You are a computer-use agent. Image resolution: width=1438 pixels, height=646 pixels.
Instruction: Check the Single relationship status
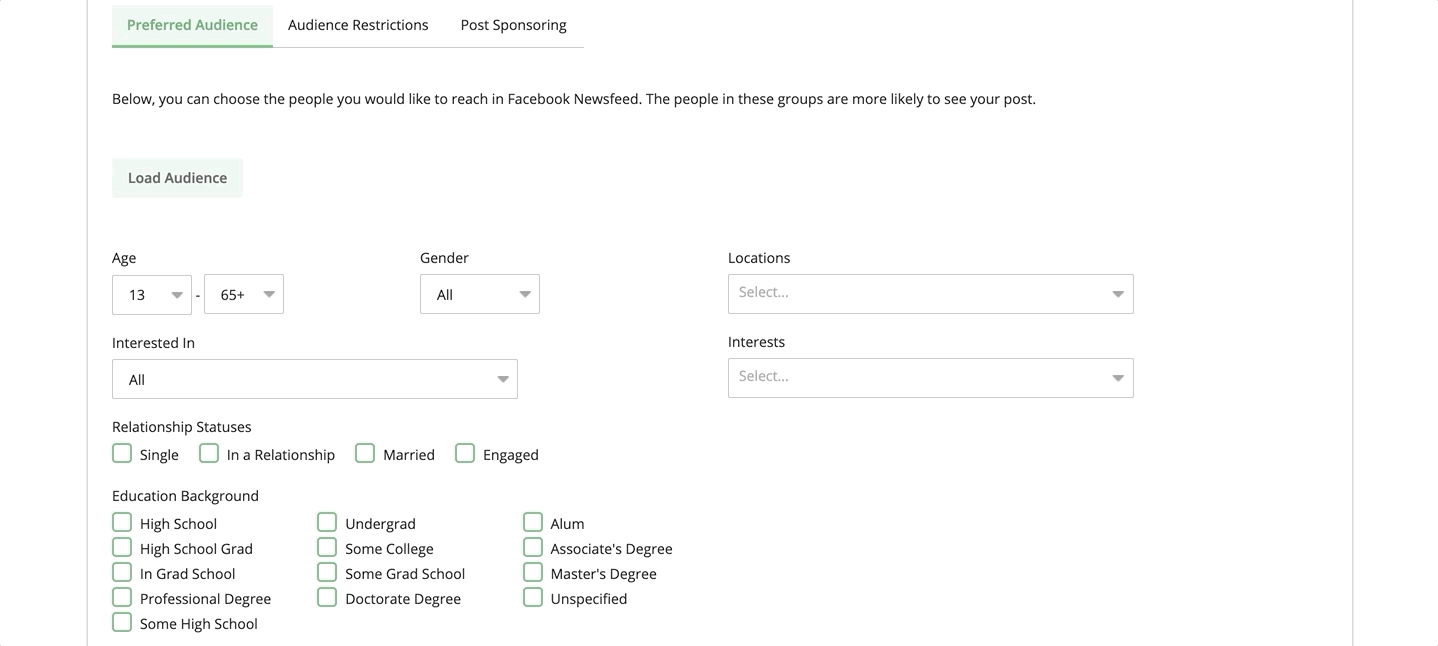click(x=121, y=453)
